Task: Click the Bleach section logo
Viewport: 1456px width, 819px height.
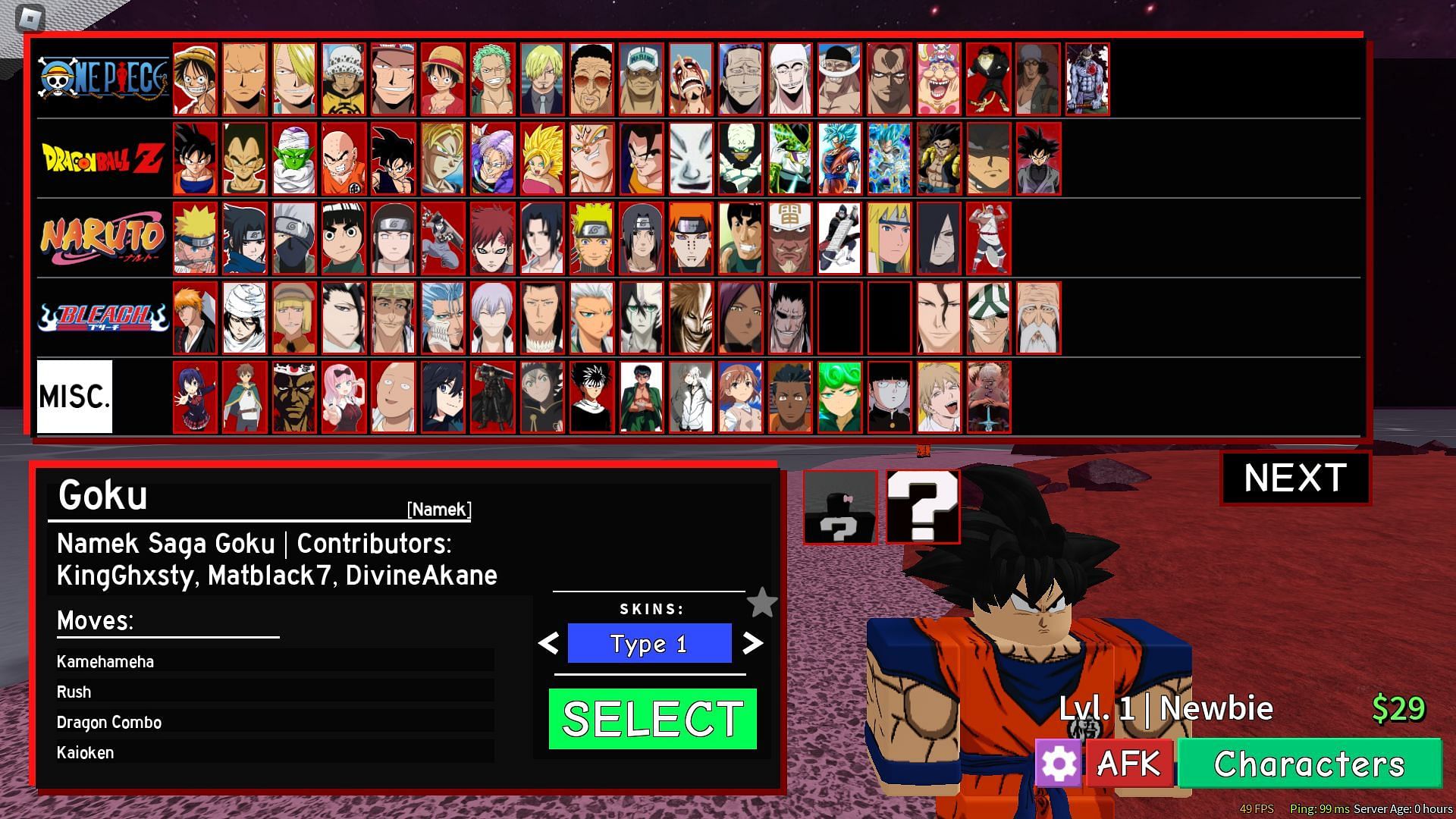Action: tap(102, 316)
